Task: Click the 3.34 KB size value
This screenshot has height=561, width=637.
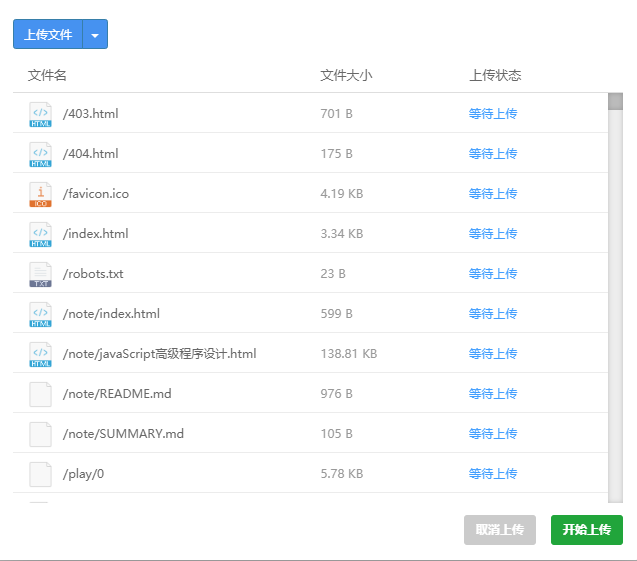Action: pyautogui.click(x=342, y=234)
